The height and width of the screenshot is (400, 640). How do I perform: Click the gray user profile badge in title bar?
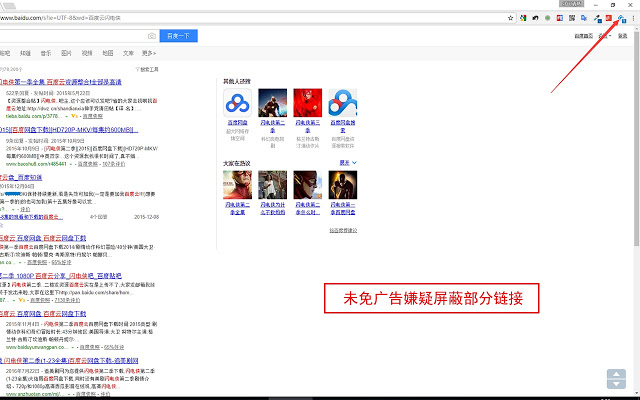click(571, 4)
